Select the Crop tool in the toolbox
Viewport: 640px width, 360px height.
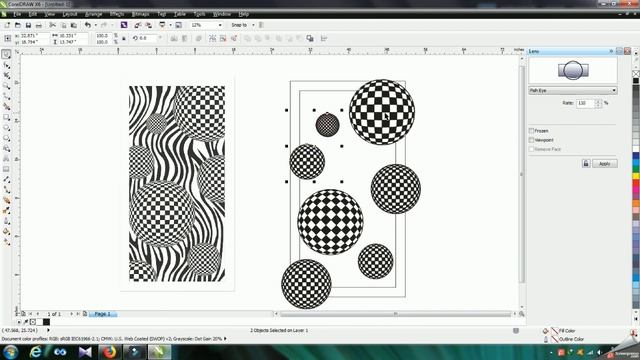tap(6, 76)
